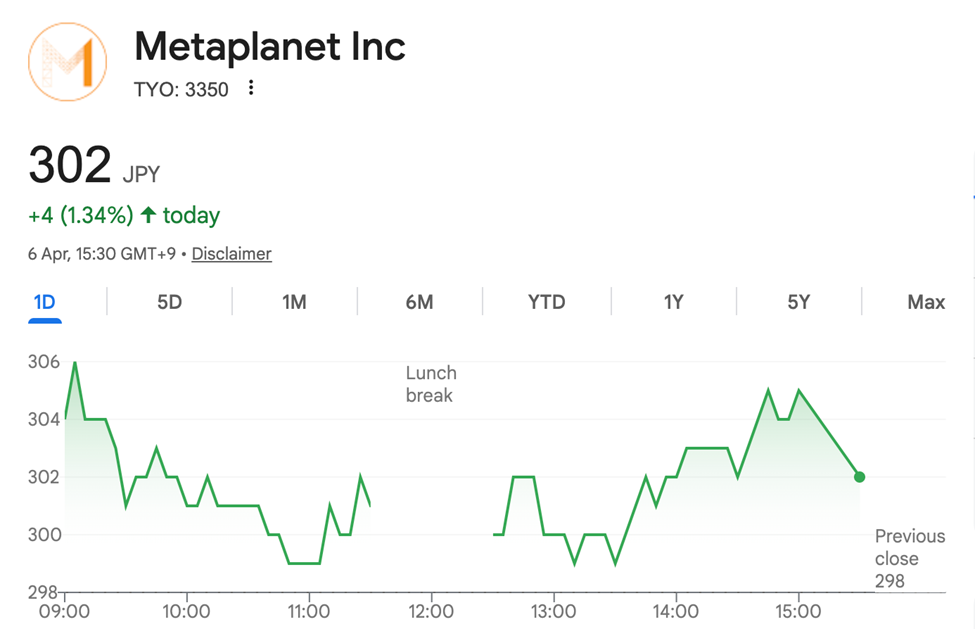Viewport: 975px width, 629px height.
Task: Select the 5Y time range
Action: 798,301
